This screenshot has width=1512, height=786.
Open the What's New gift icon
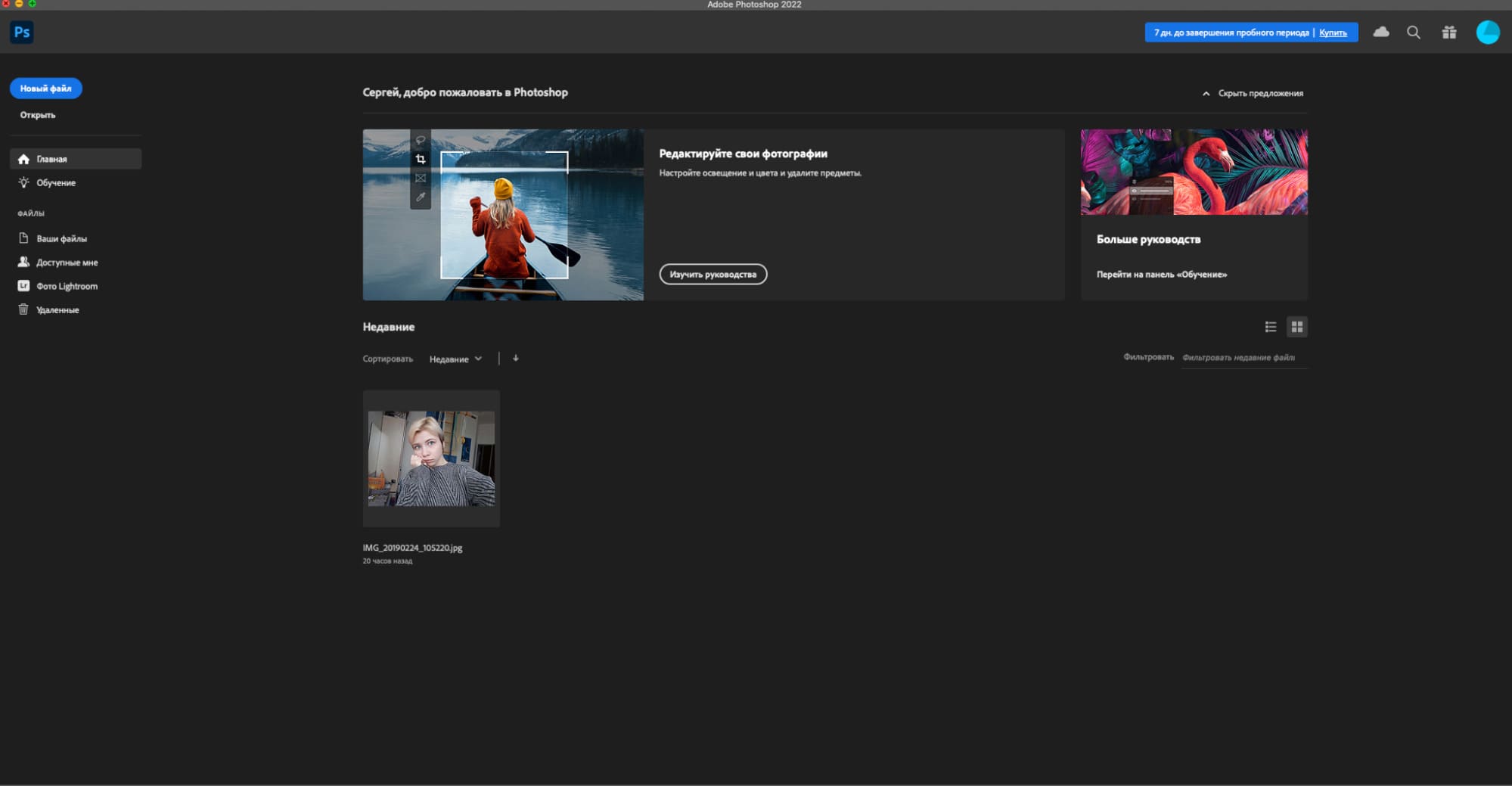[1448, 33]
